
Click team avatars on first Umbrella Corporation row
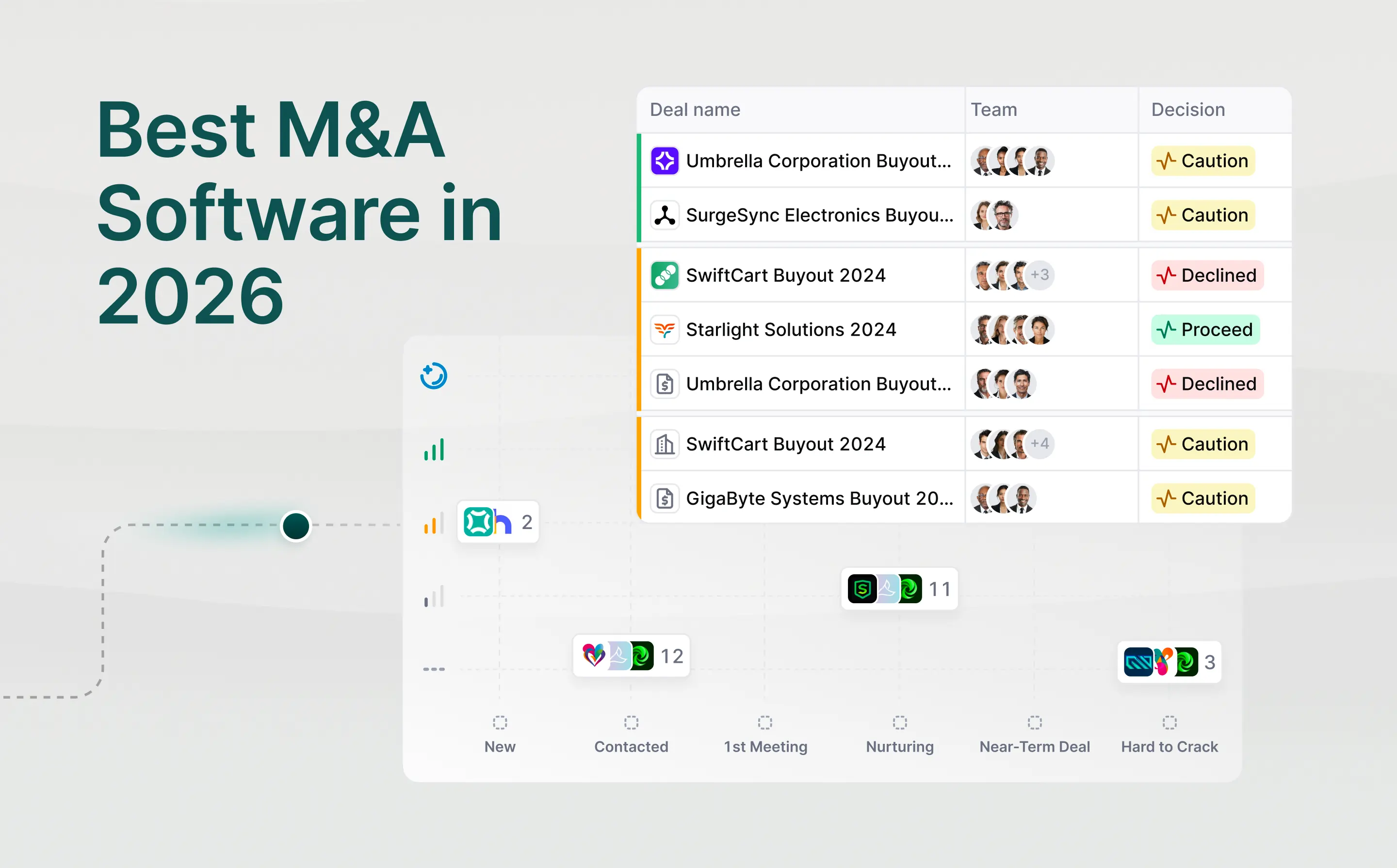click(1012, 161)
